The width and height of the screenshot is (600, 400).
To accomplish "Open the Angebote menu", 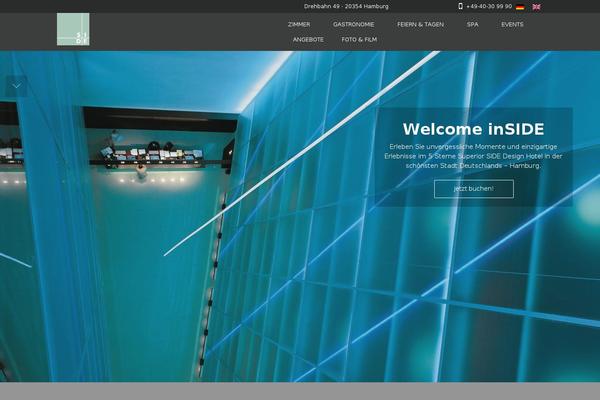I will pos(308,39).
